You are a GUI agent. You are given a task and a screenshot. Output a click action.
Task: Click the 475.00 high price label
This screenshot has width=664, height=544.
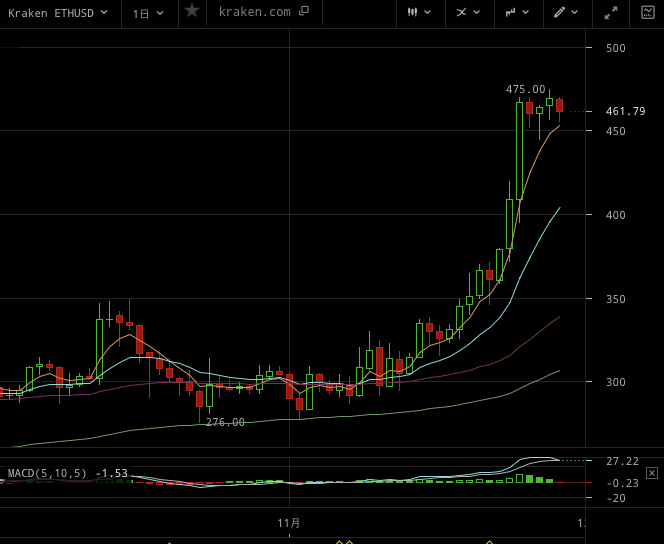point(526,89)
